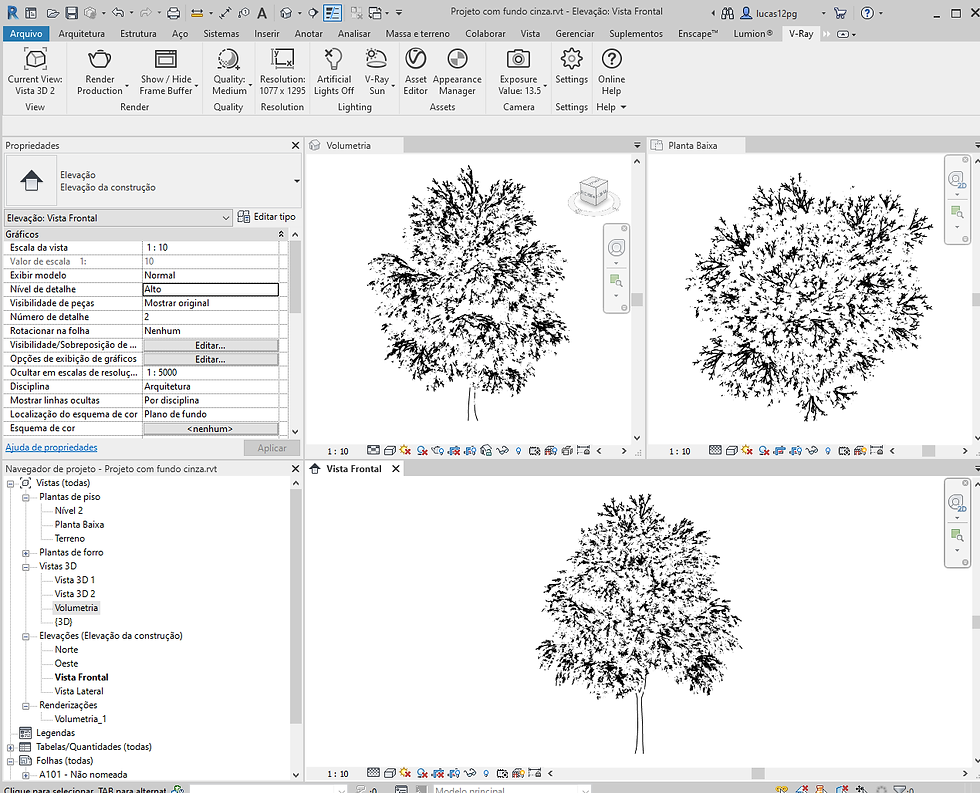This screenshot has height=793, width=980.
Task: Click the Print icon in quick access toolbar
Action: [174, 12]
